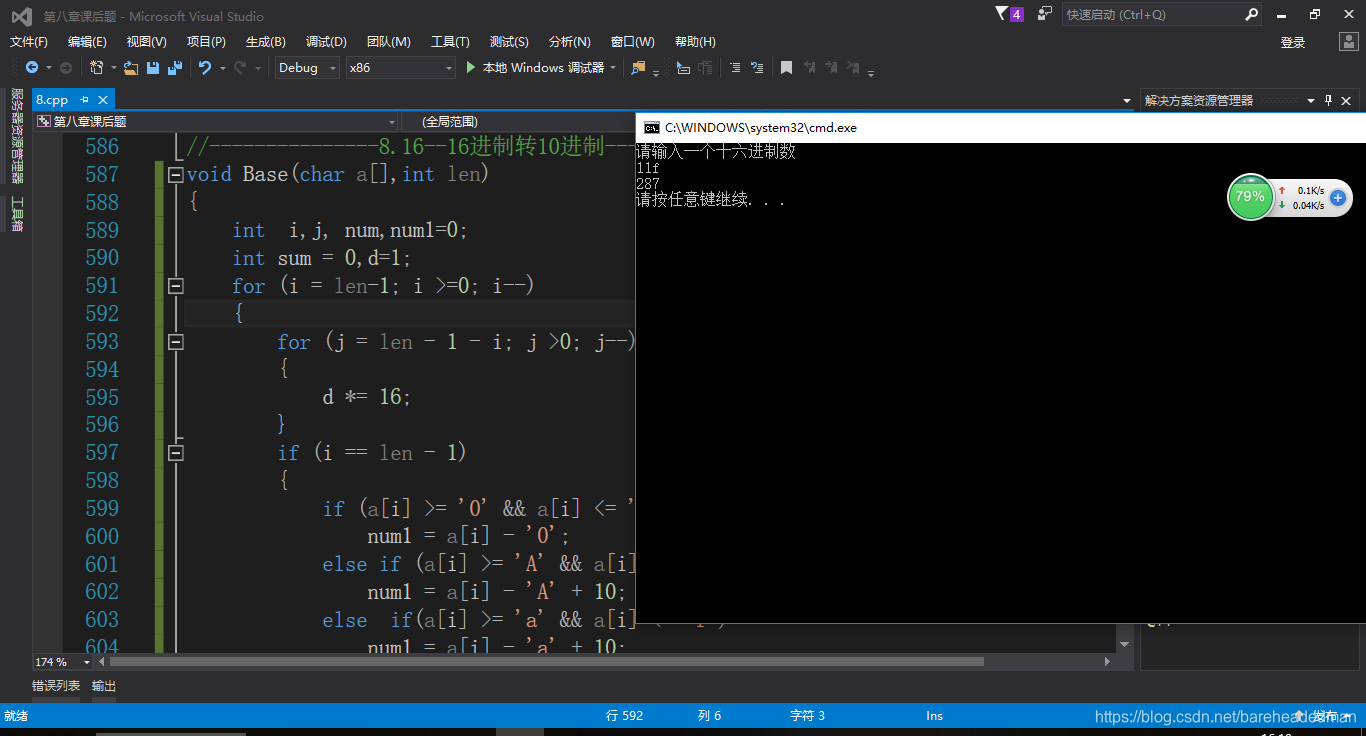Screen dimensions: 1366x736
Task: Click the cmd.exe window title icon
Action: [651, 127]
